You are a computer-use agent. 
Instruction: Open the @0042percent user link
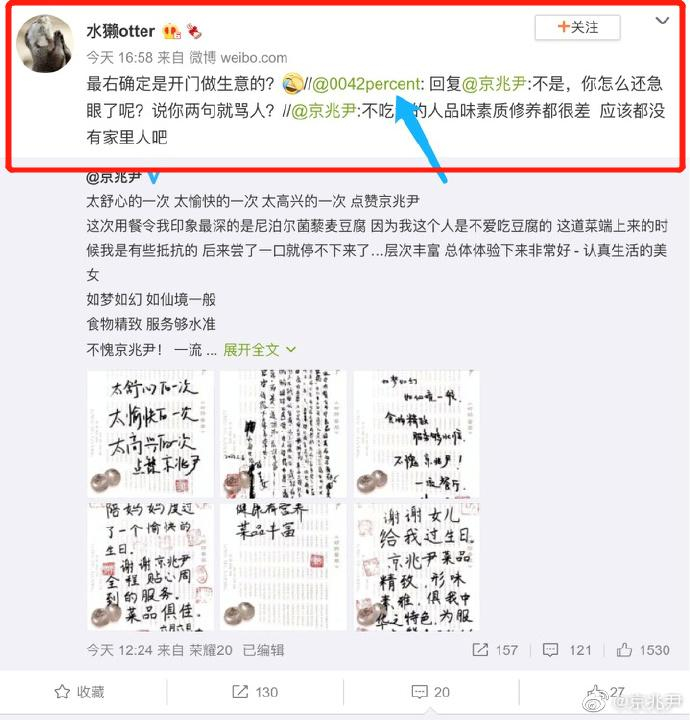(366, 84)
